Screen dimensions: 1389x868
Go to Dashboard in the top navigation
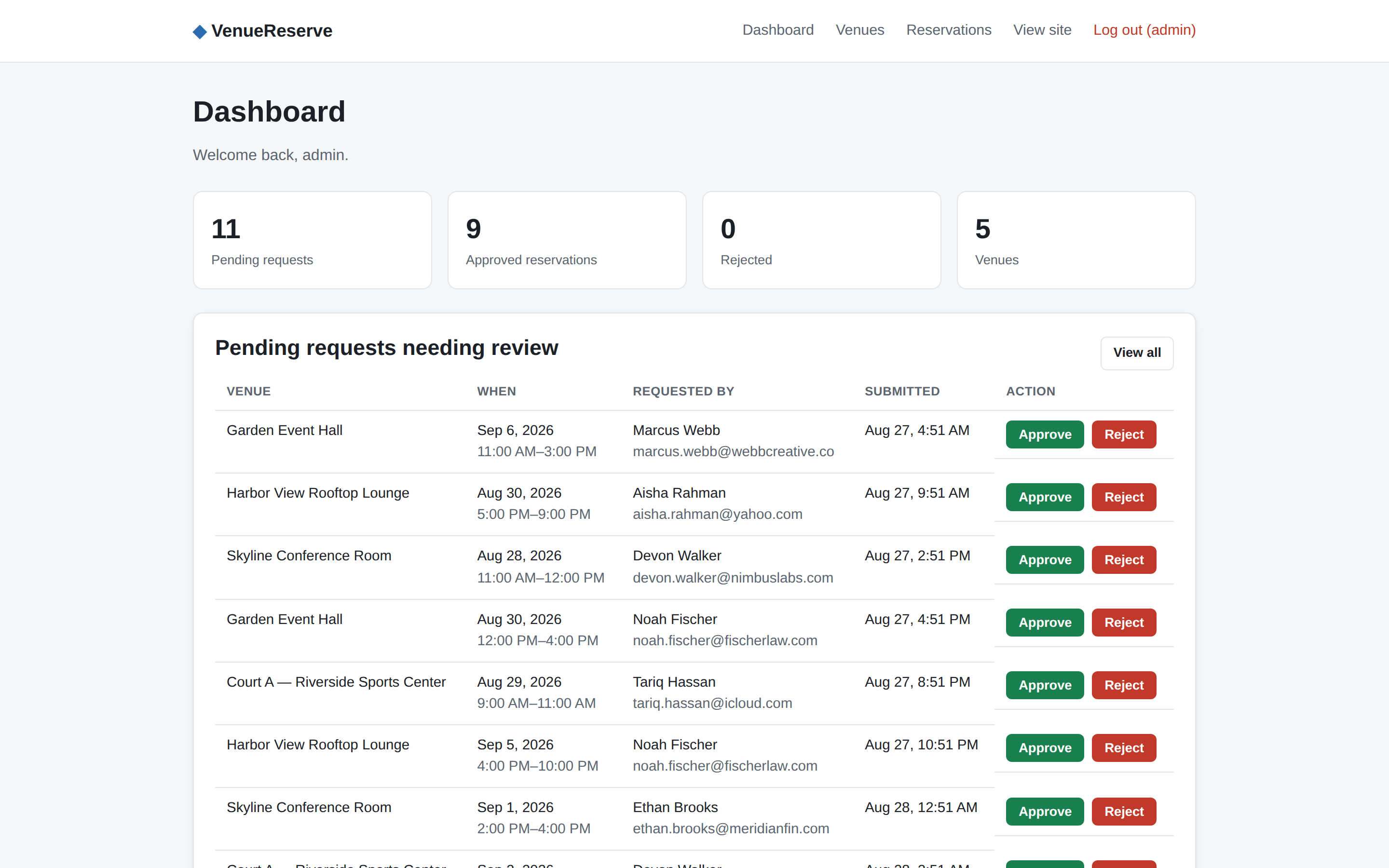point(778,30)
